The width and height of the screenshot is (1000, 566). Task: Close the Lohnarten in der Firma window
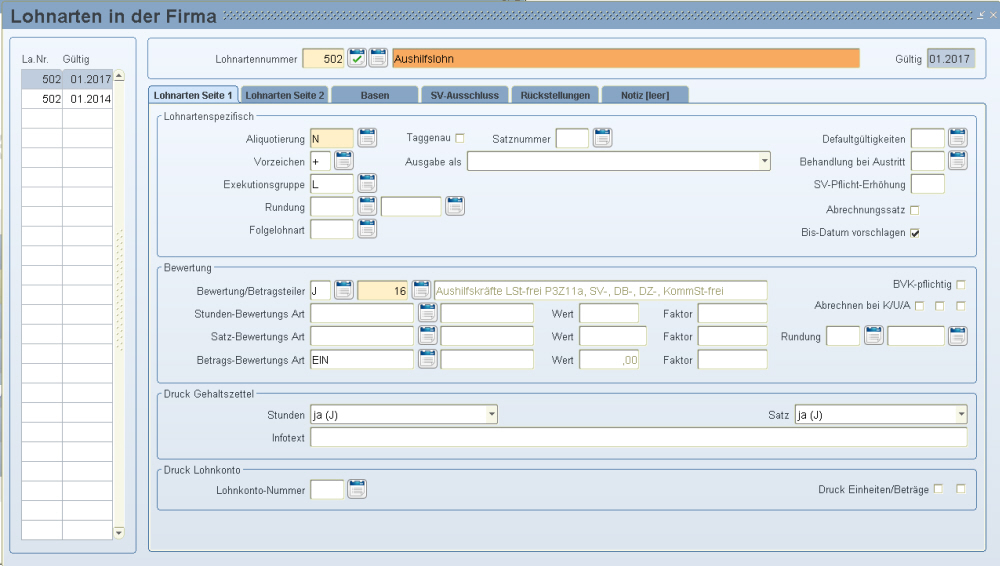[993, 15]
